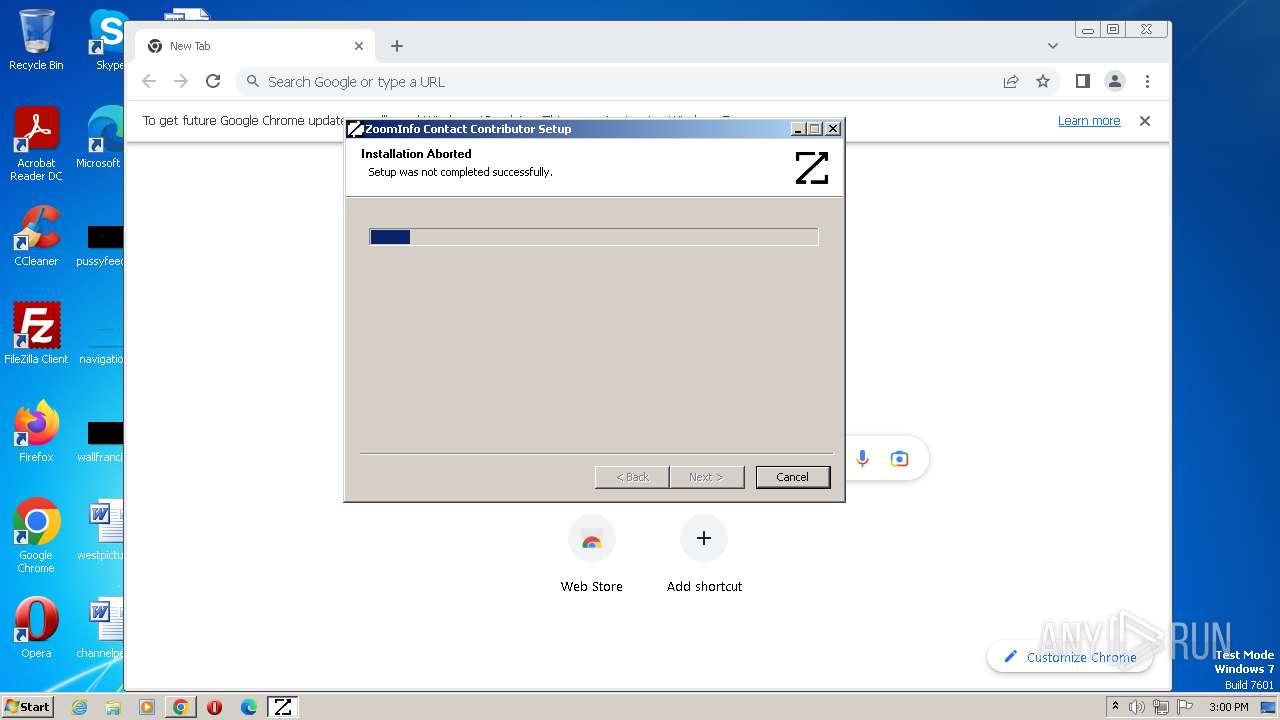Open Chrome side panel
The height and width of the screenshot is (720, 1280).
(x=1083, y=82)
